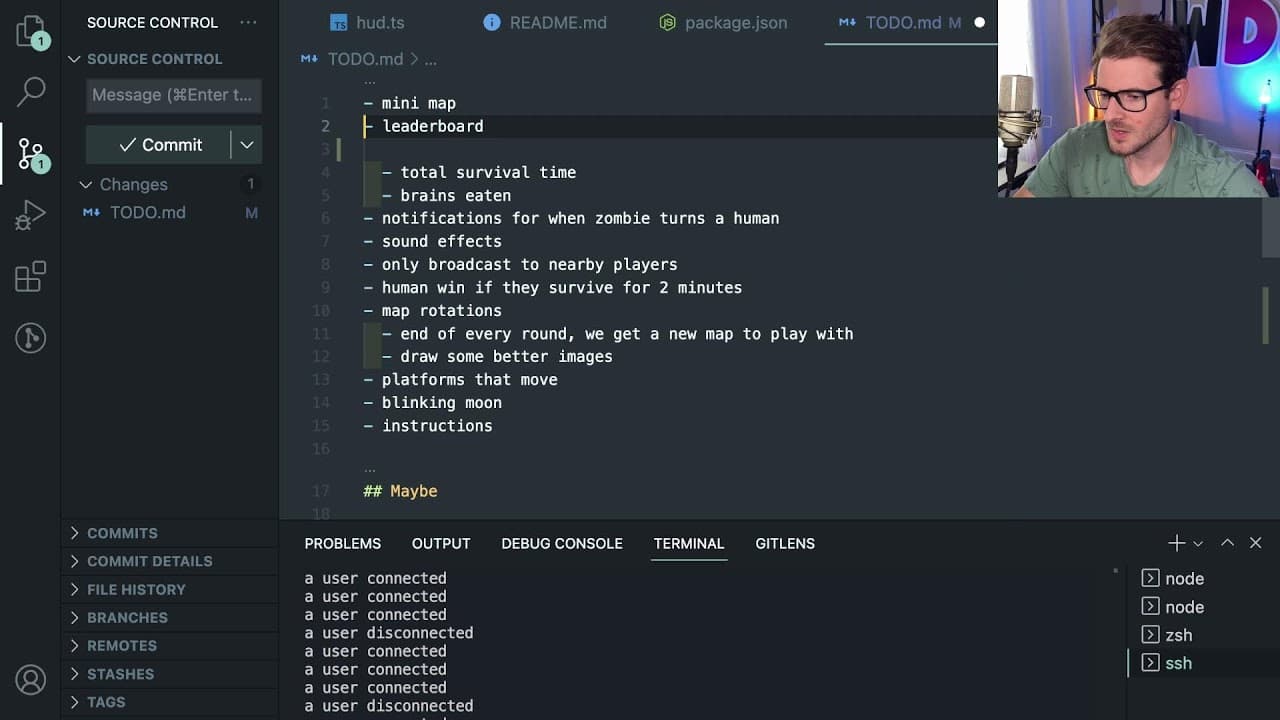The width and height of the screenshot is (1280, 720).
Task: Select the first node terminal icon
Action: (1150, 578)
